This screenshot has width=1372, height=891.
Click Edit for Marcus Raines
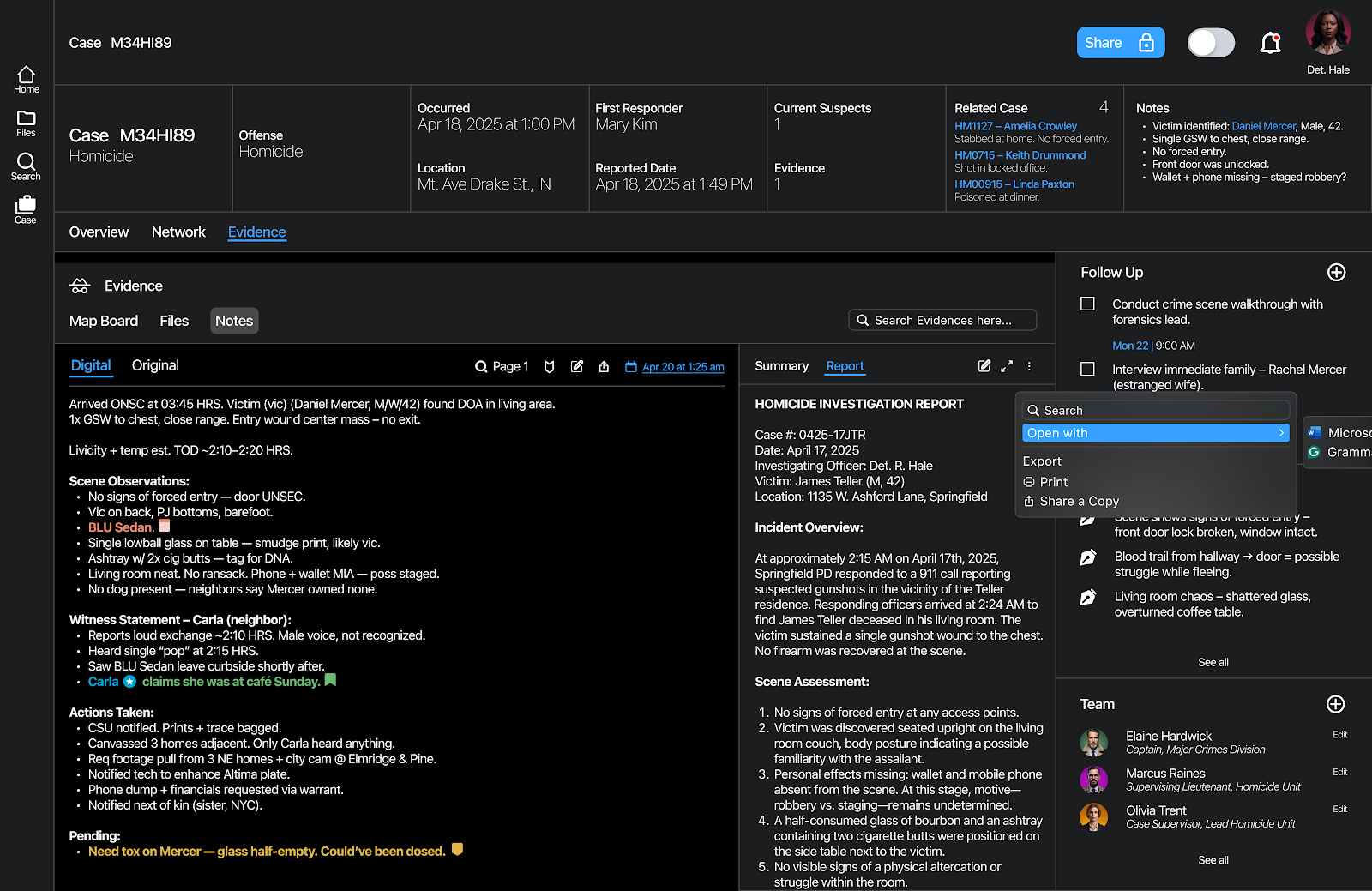1339,772
